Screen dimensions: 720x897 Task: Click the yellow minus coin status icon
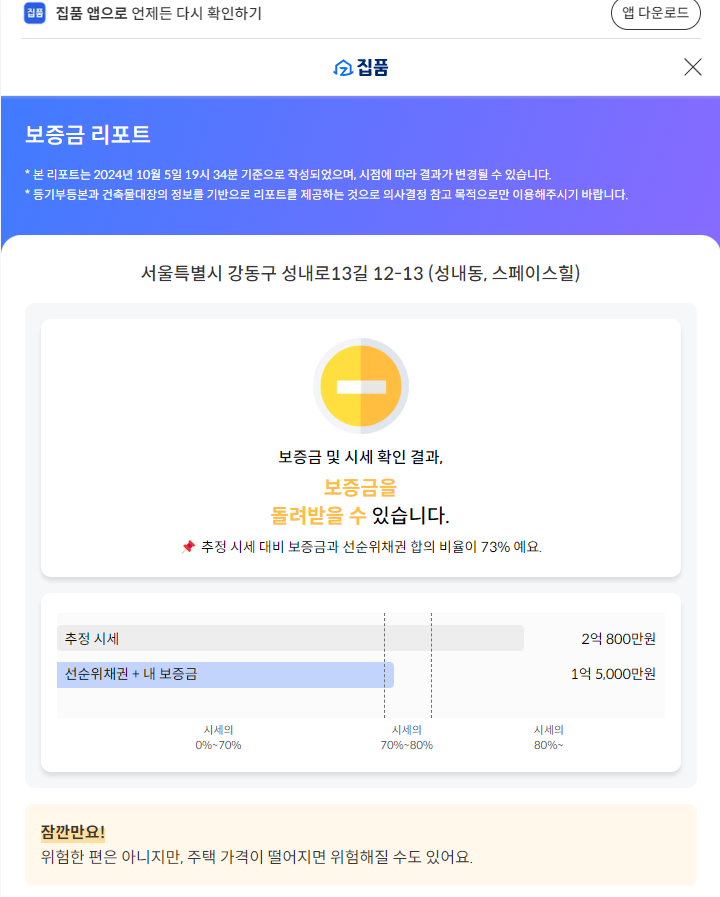(361, 386)
